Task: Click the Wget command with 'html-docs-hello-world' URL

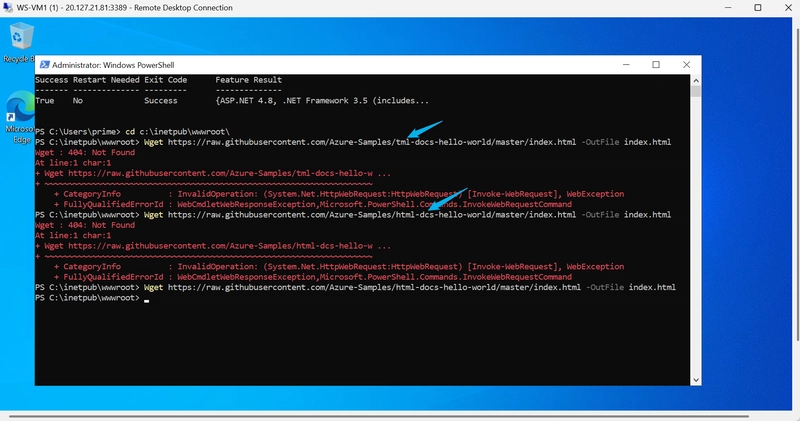Action: pyautogui.click(x=410, y=287)
